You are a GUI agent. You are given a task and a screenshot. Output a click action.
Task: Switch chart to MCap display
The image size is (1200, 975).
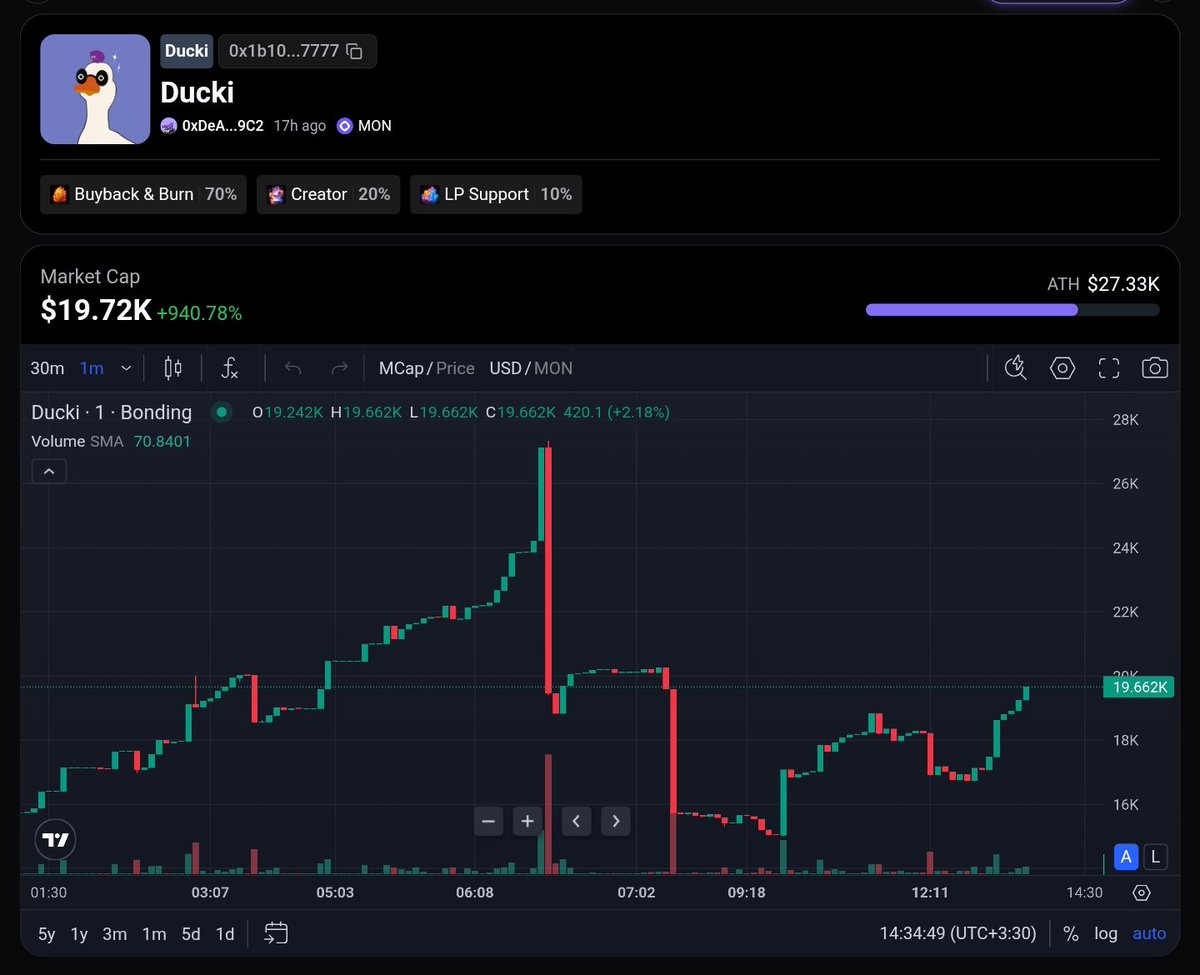[401, 368]
